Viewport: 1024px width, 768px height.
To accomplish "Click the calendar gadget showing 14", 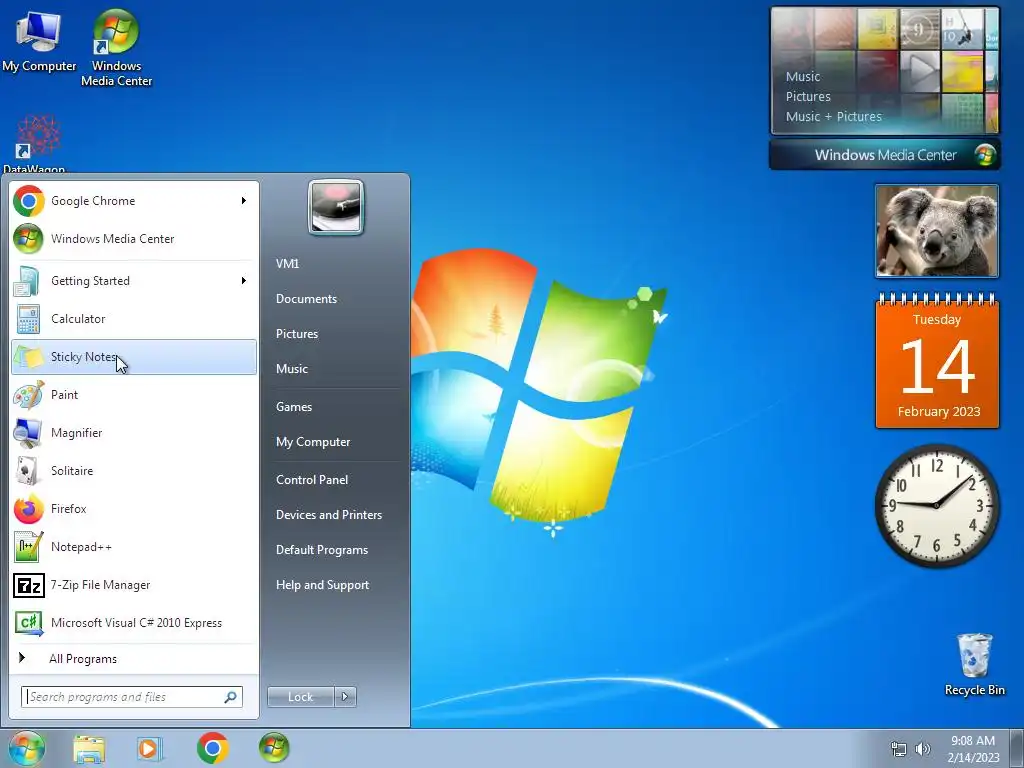I will 937,361.
